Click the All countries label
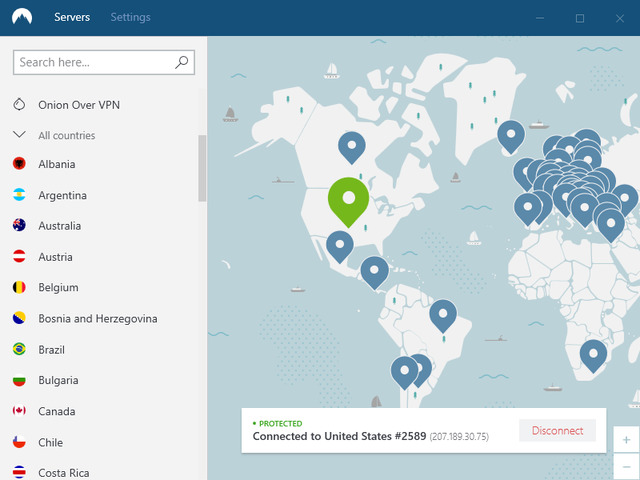640x480 pixels. 67,136
